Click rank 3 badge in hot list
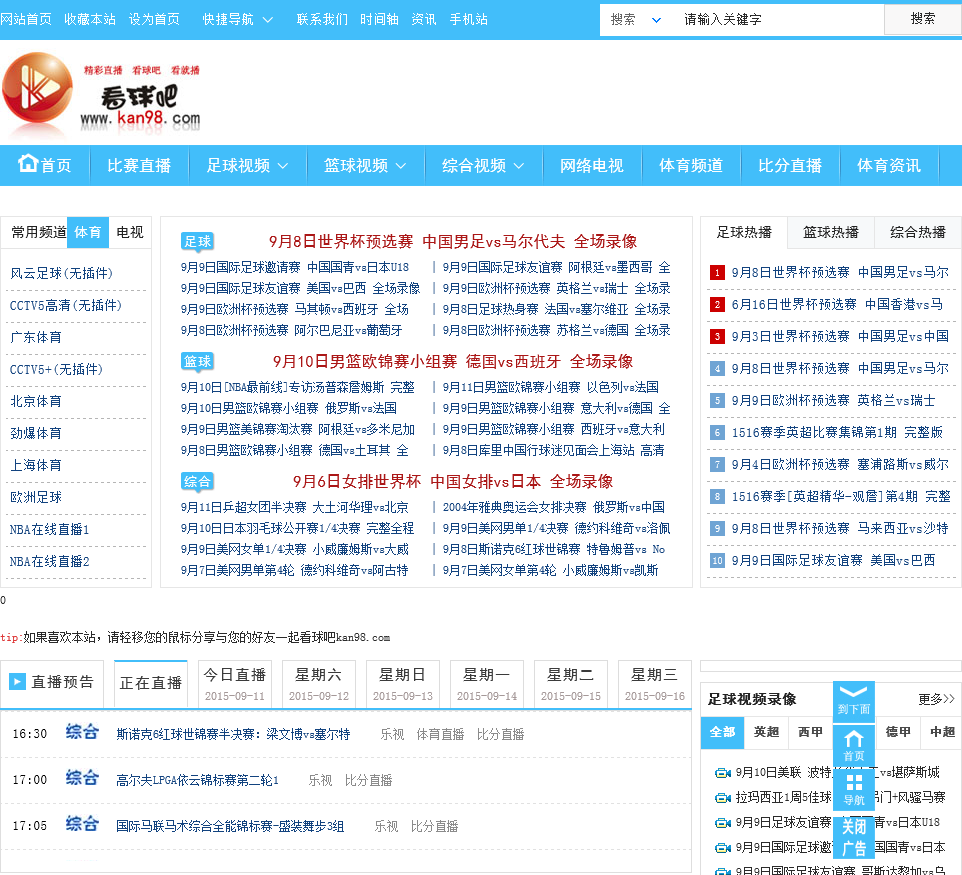Viewport: 962px width, 875px height. 717,336
